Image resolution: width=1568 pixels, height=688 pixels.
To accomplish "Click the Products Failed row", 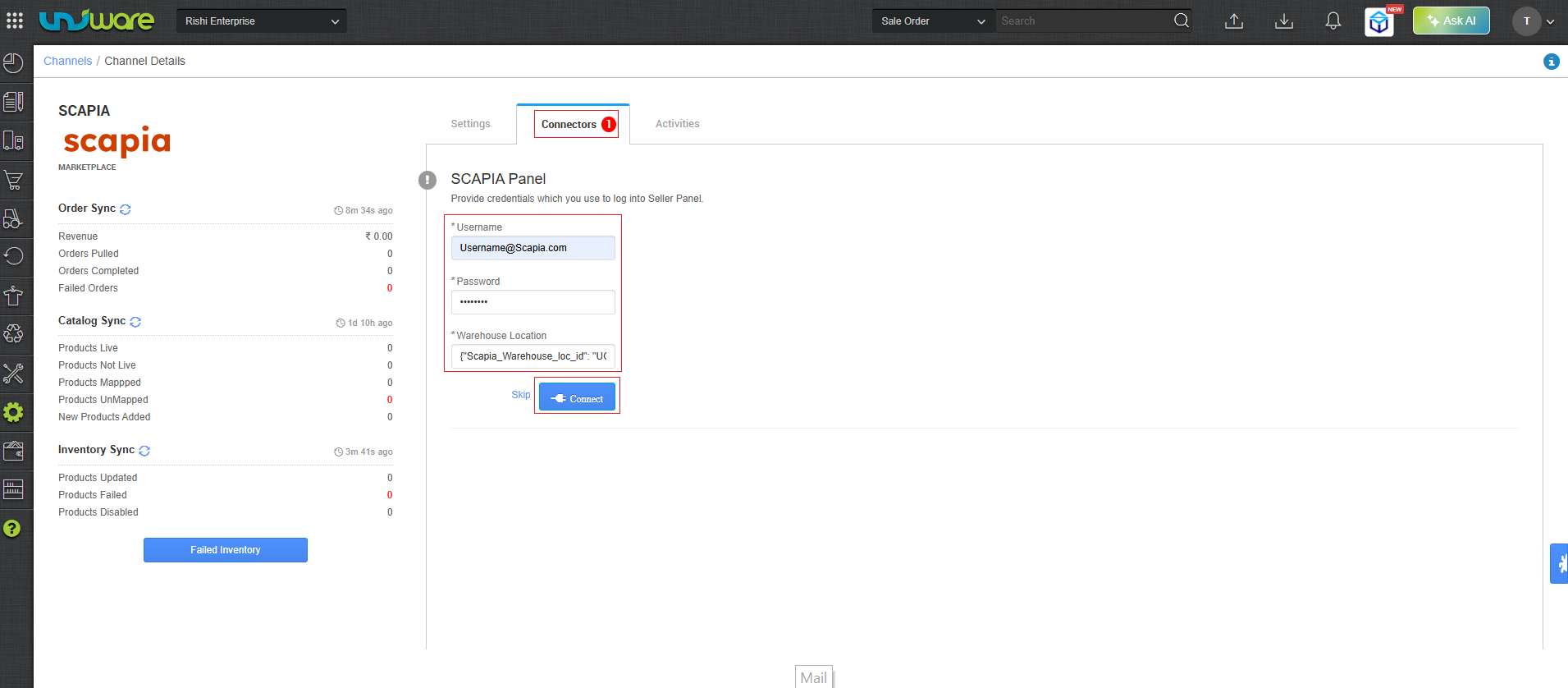I will pos(226,495).
